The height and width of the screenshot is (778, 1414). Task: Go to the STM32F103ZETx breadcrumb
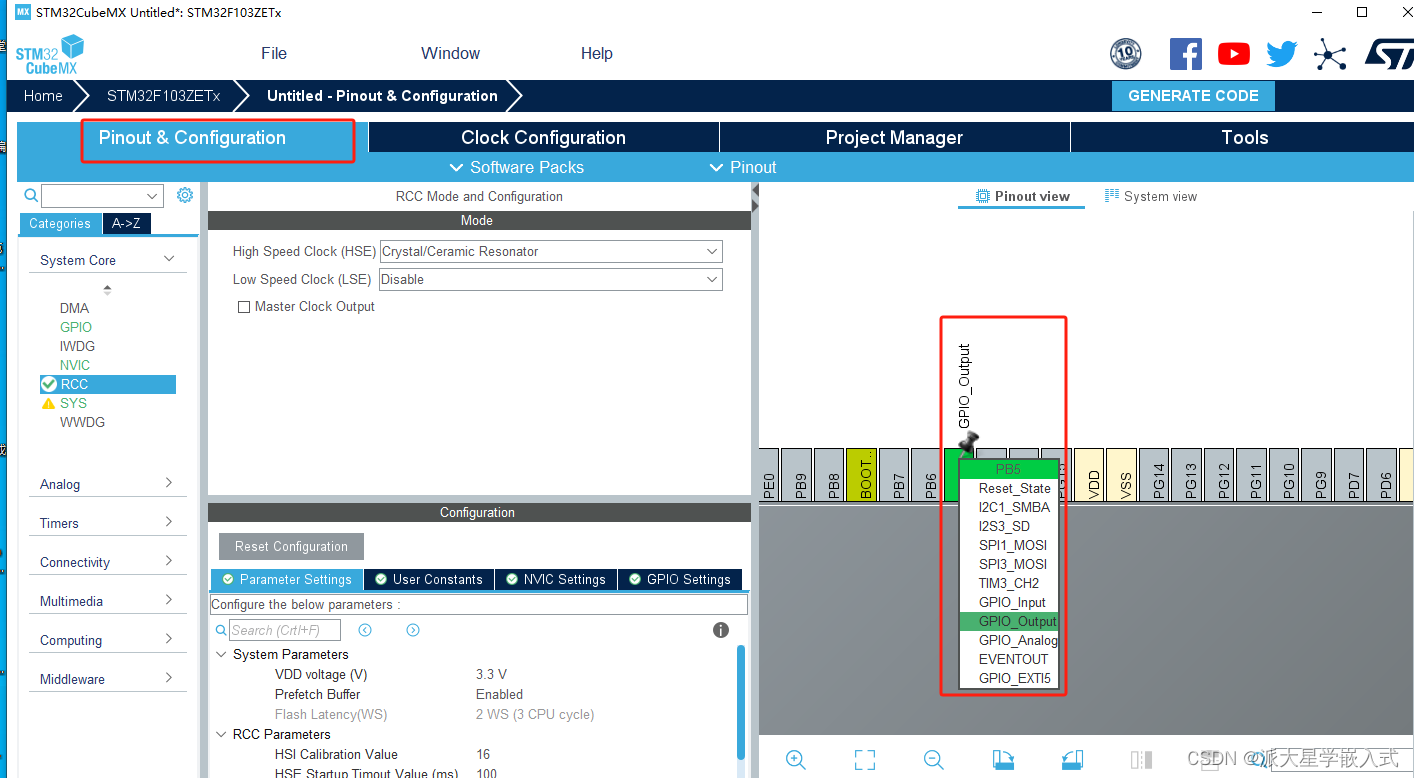[x=163, y=96]
